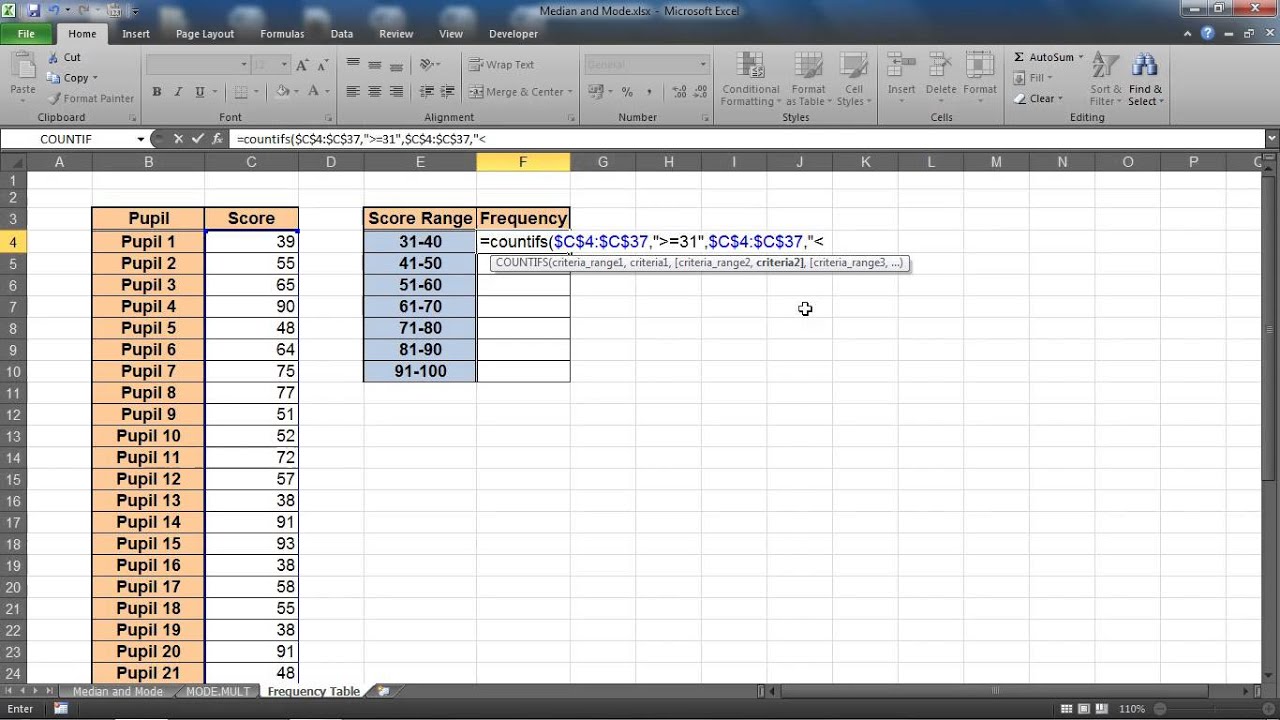This screenshot has height=720, width=1280.
Task: Minimize the ribbon with the caret icon
Action: [1188, 33]
